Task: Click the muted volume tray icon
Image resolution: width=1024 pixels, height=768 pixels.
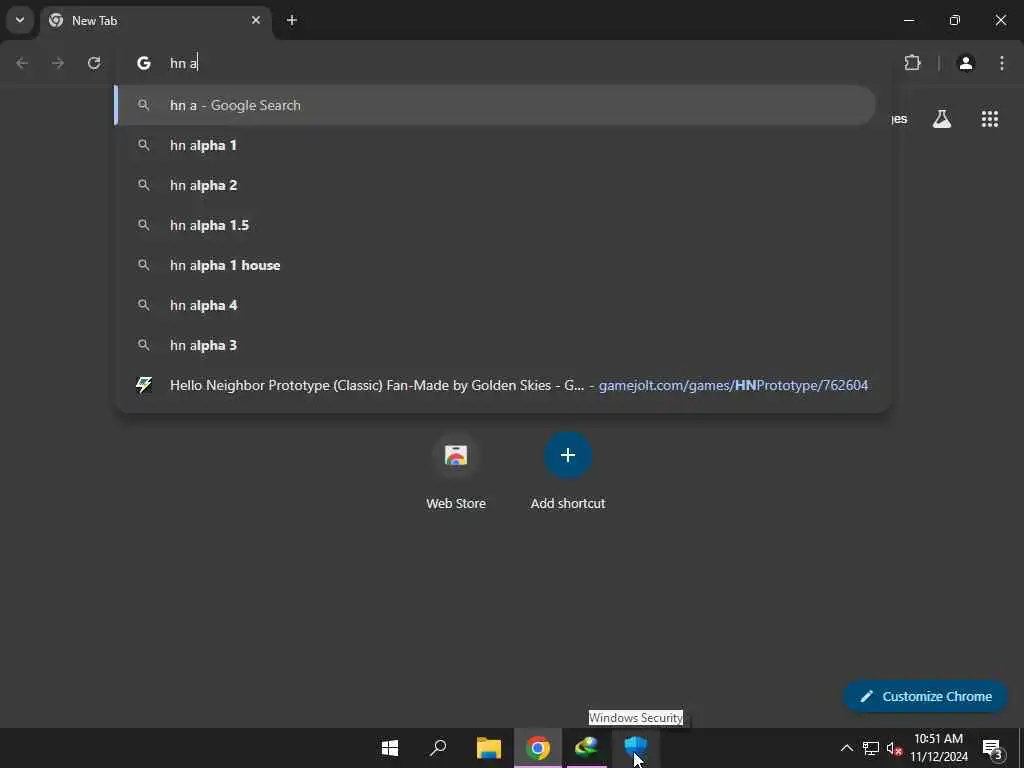Action: pyautogui.click(x=894, y=748)
